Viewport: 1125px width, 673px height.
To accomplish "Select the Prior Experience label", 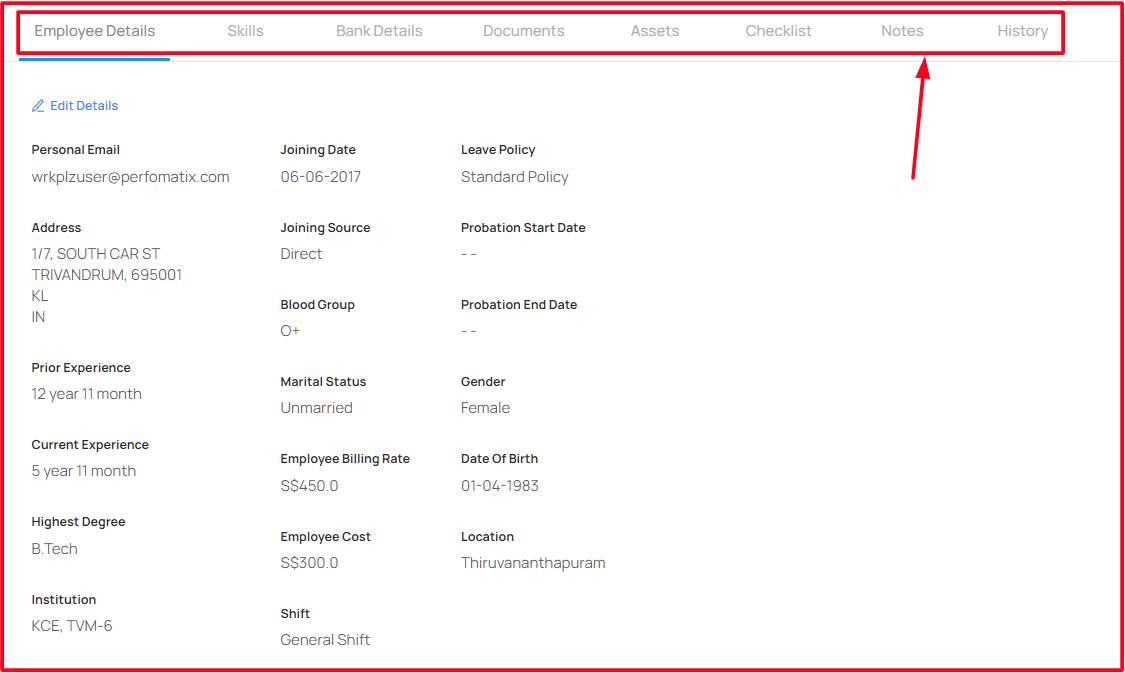I will point(81,368).
